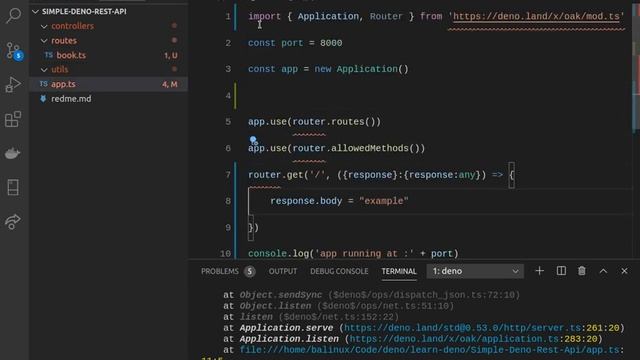Click 'at Object.listen' terminal line
The width and height of the screenshot is (640, 360).
click(338, 306)
